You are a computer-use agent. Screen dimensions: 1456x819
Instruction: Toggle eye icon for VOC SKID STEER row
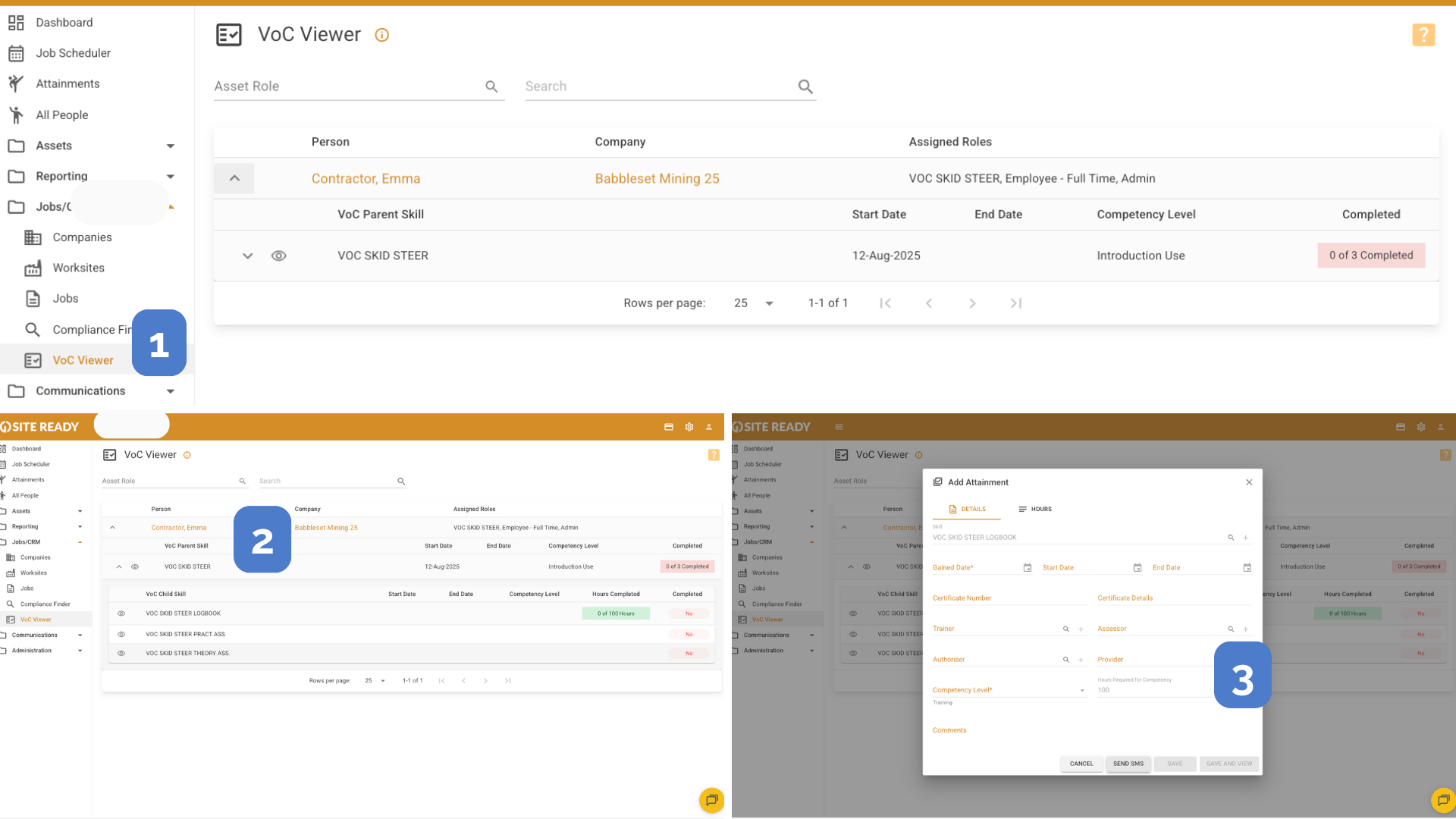(x=278, y=256)
